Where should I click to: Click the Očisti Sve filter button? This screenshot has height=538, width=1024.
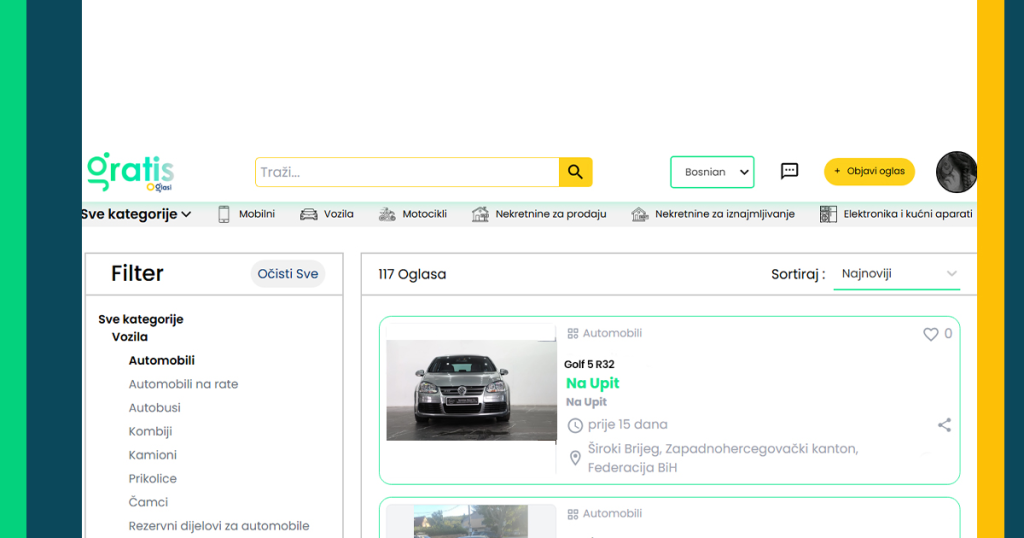pyautogui.click(x=288, y=274)
